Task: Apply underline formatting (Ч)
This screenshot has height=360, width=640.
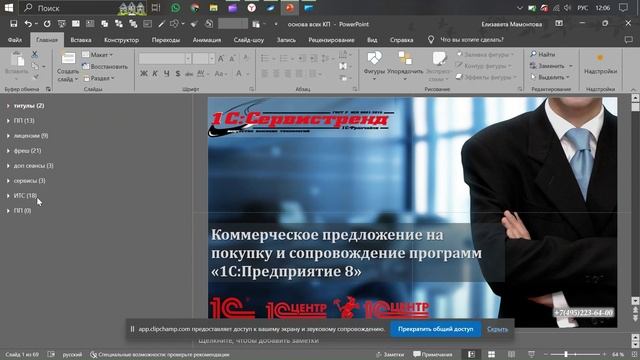Action: click(x=166, y=73)
